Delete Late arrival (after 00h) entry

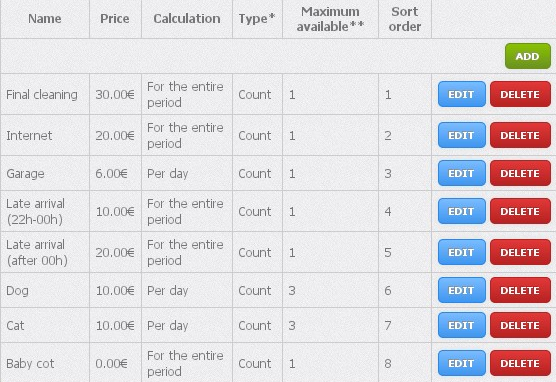(x=520, y=252)
